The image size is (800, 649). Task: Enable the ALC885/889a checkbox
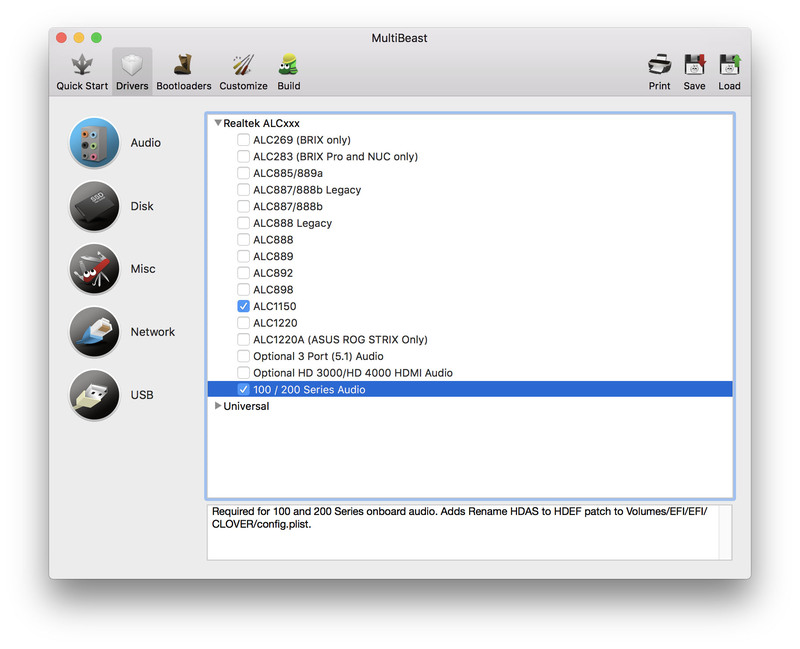click(243, 173)
